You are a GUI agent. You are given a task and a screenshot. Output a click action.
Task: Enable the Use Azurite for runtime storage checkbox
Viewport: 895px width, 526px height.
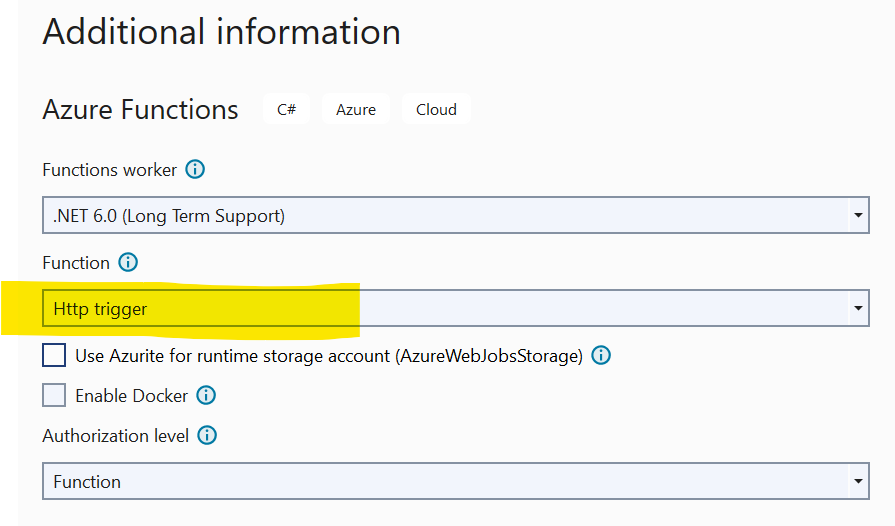tap(54, 356)
